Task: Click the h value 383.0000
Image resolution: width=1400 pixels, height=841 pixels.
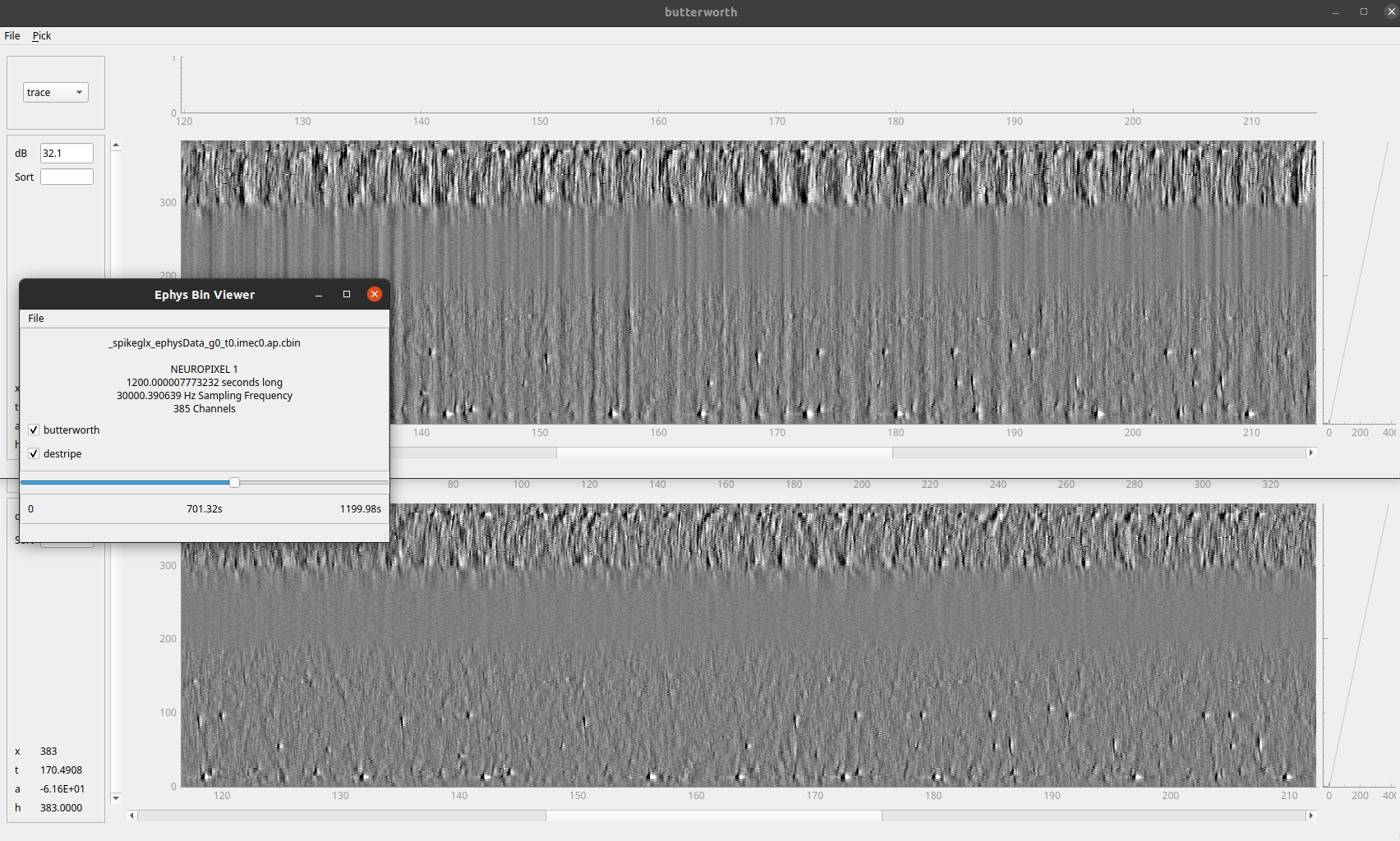Action: point(62,808)
